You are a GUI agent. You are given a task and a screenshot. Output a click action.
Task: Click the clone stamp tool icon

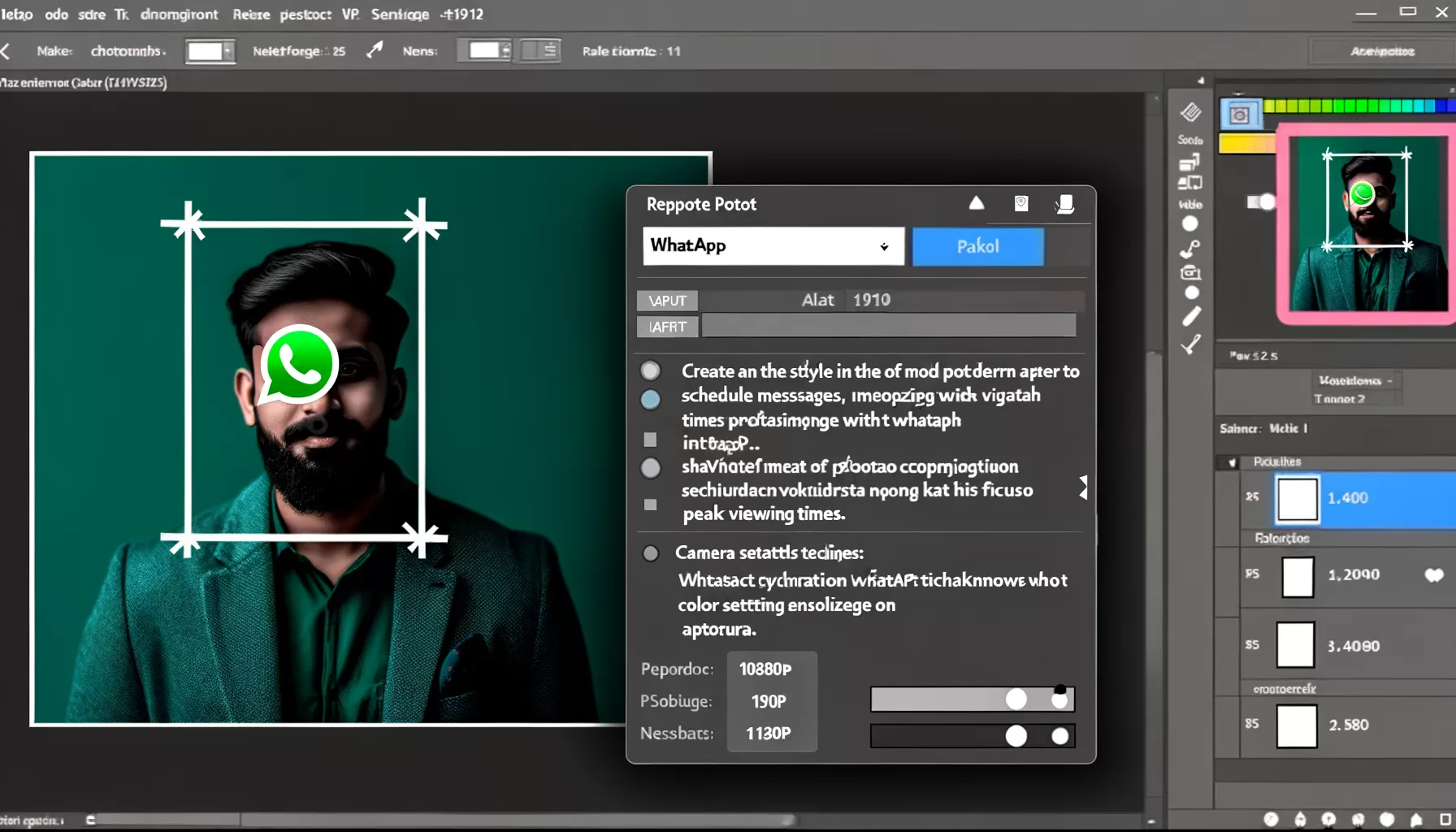(1190, 249)
